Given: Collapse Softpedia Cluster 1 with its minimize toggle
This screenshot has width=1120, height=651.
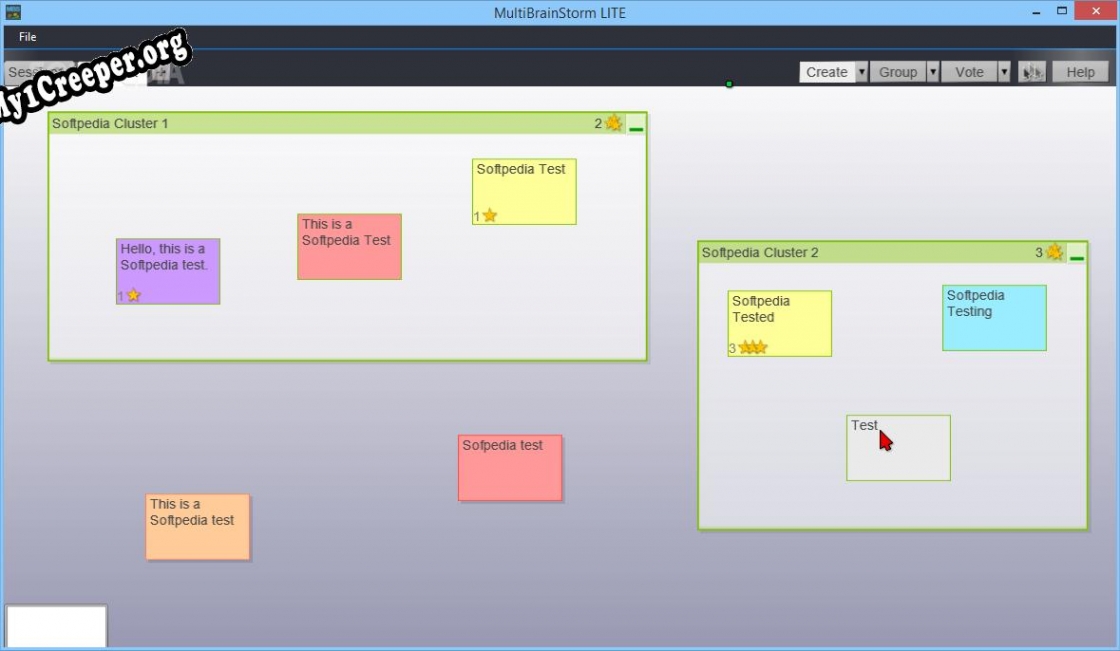Looking at the screenshot, I should (636, 125).
